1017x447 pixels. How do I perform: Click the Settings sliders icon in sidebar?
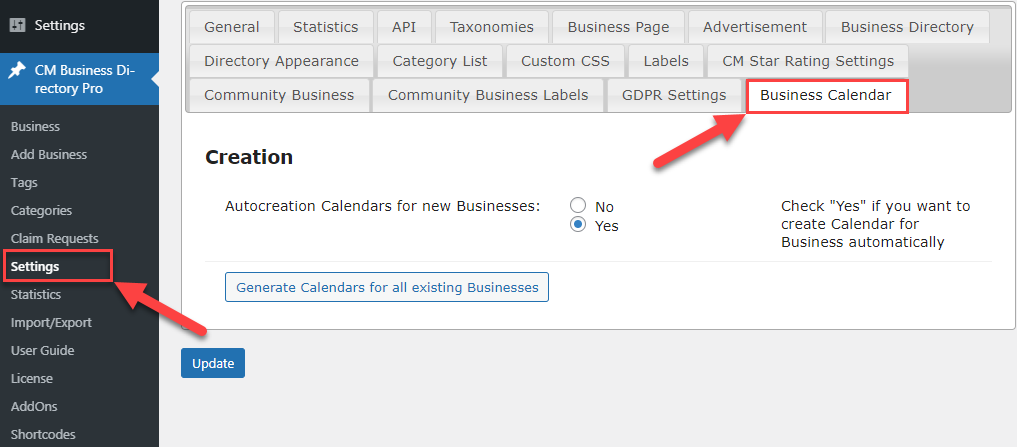[x=17, y=26]
